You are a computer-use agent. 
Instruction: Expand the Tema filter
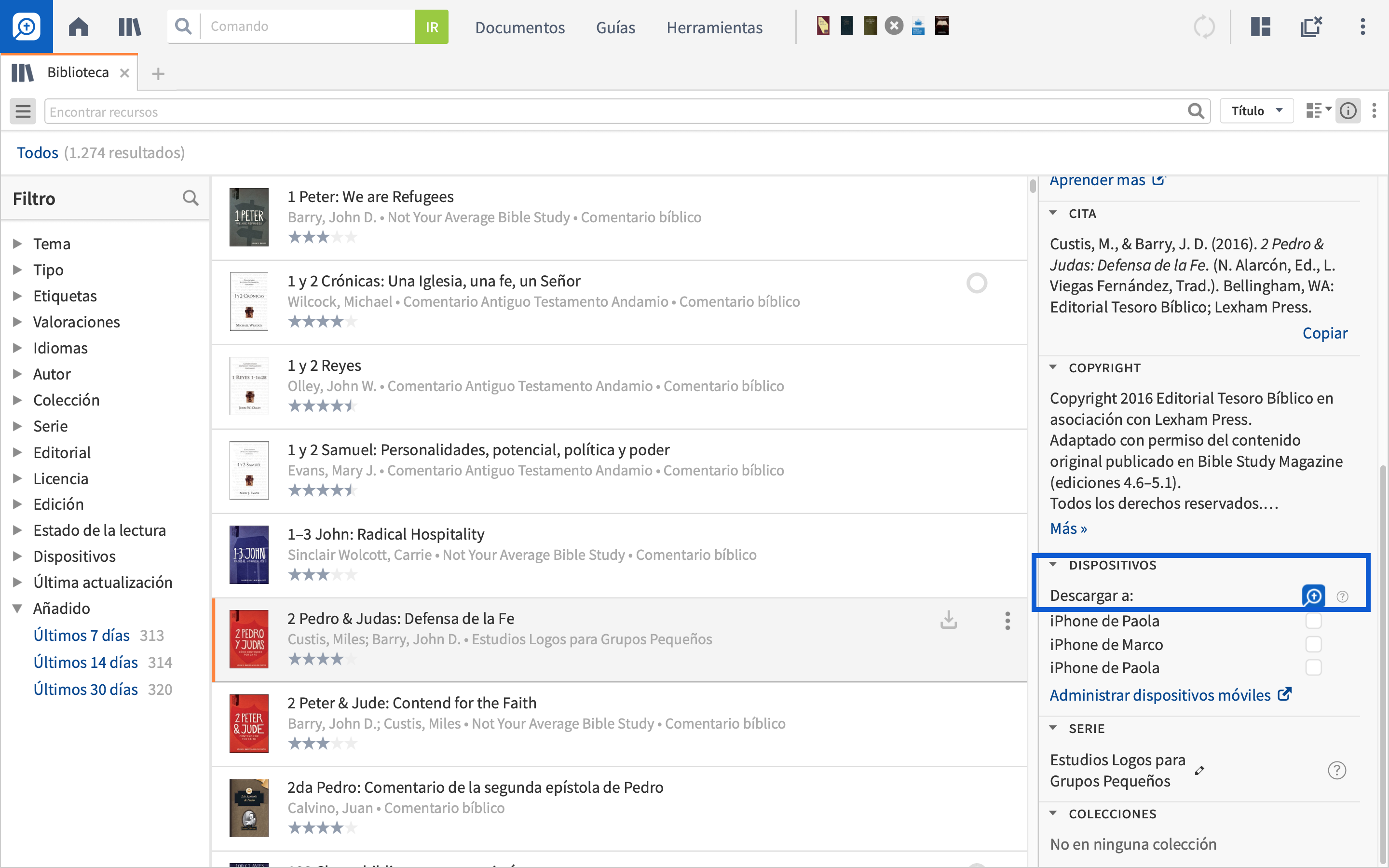(x=17, y=244)
